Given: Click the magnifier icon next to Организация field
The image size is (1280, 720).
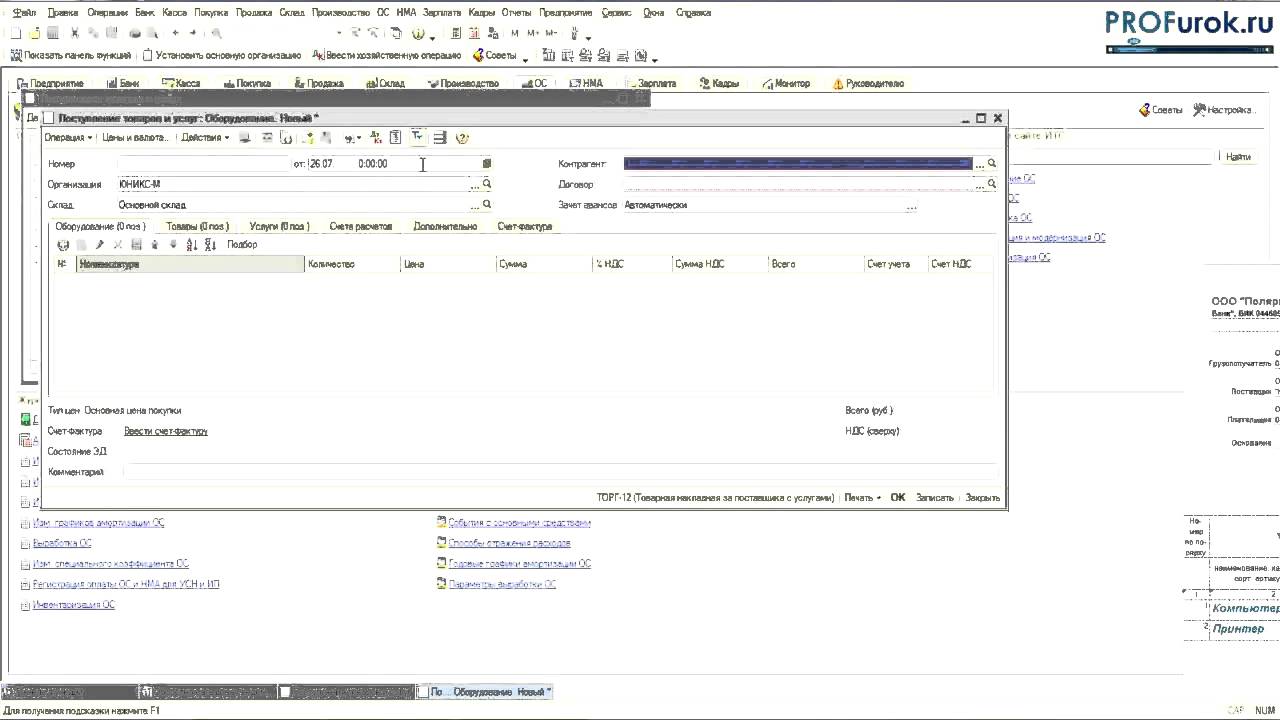Looking at the screenshot, I should pos(487,184).
